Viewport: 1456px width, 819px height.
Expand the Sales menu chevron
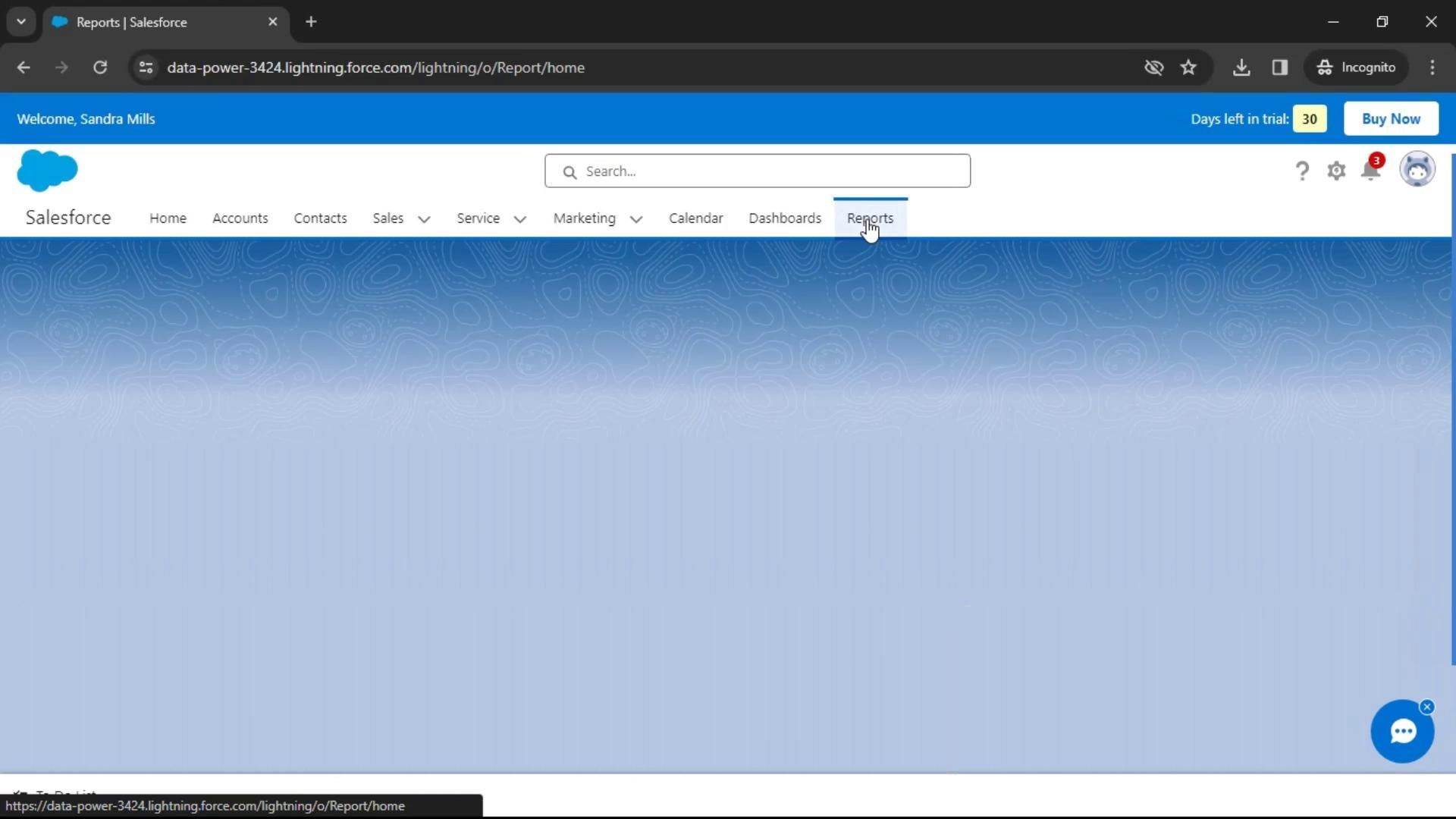(x=424, y=219)
